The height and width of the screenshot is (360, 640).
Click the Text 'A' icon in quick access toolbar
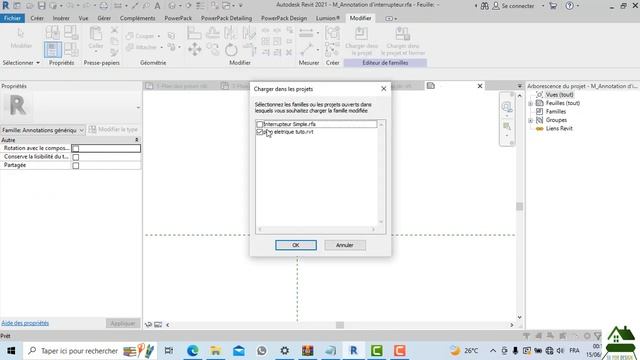[x=157, y=6]
